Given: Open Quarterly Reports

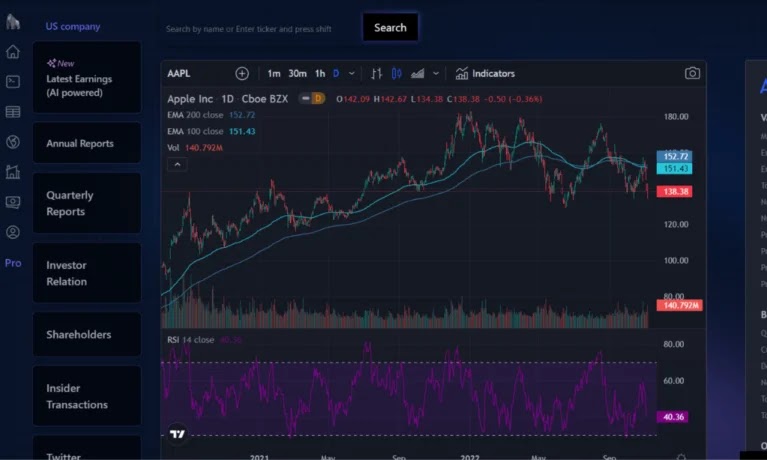Looking at the screenshot, I should click(87, 203).
